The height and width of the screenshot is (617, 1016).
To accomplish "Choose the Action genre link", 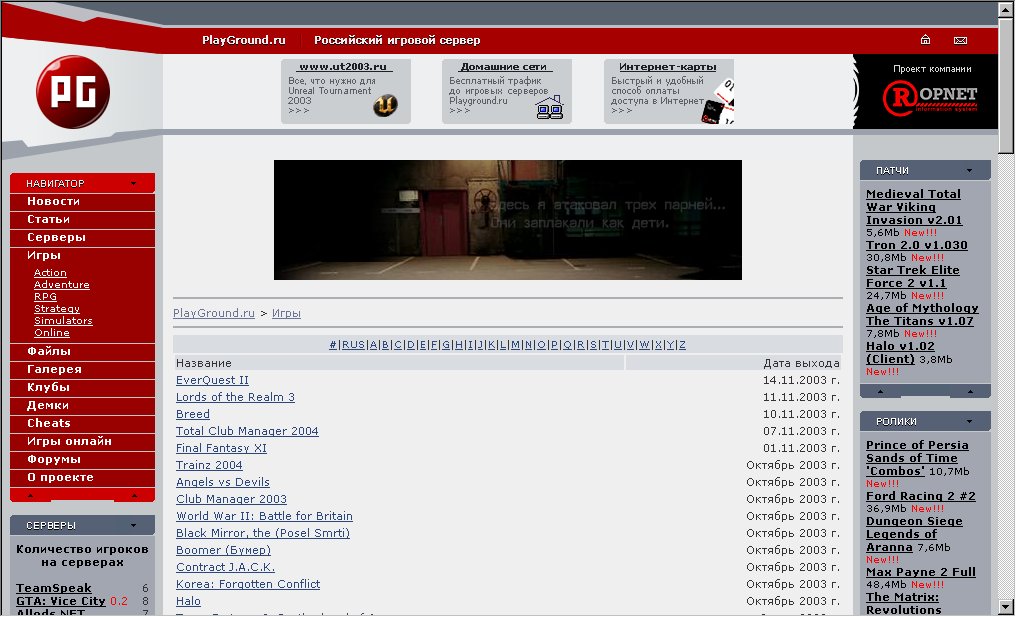I will pyautogui.click(x=50, y=273).
